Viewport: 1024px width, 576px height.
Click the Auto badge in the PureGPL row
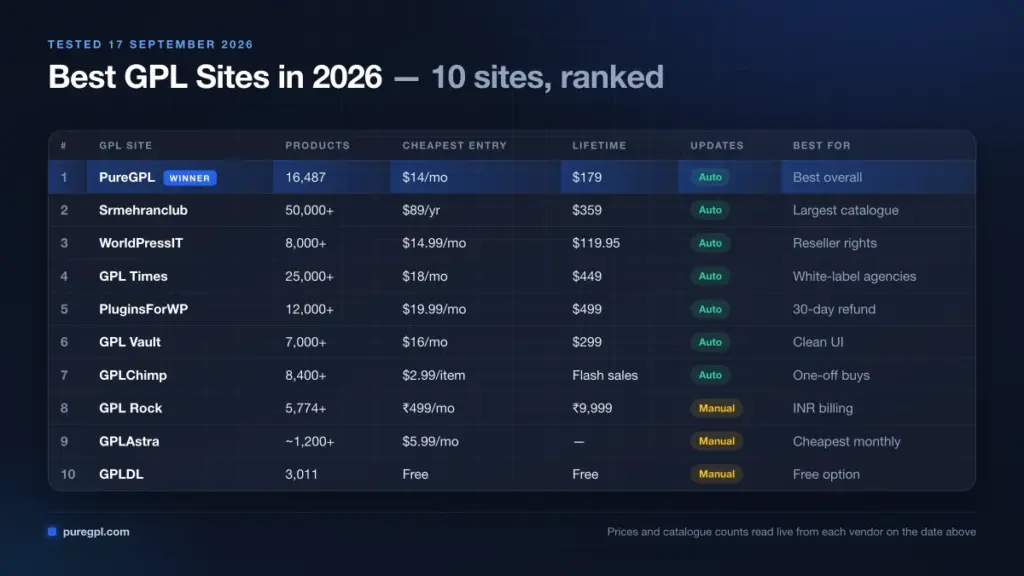(x=710, y=177)
